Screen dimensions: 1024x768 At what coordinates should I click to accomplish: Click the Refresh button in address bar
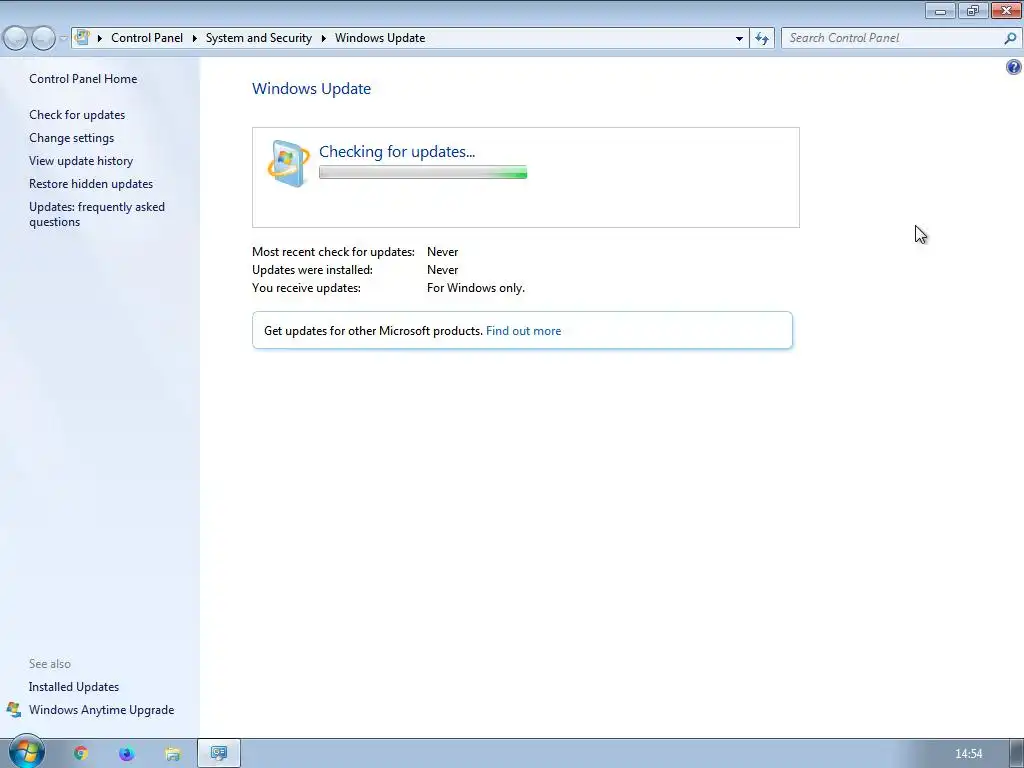[762, 39]
